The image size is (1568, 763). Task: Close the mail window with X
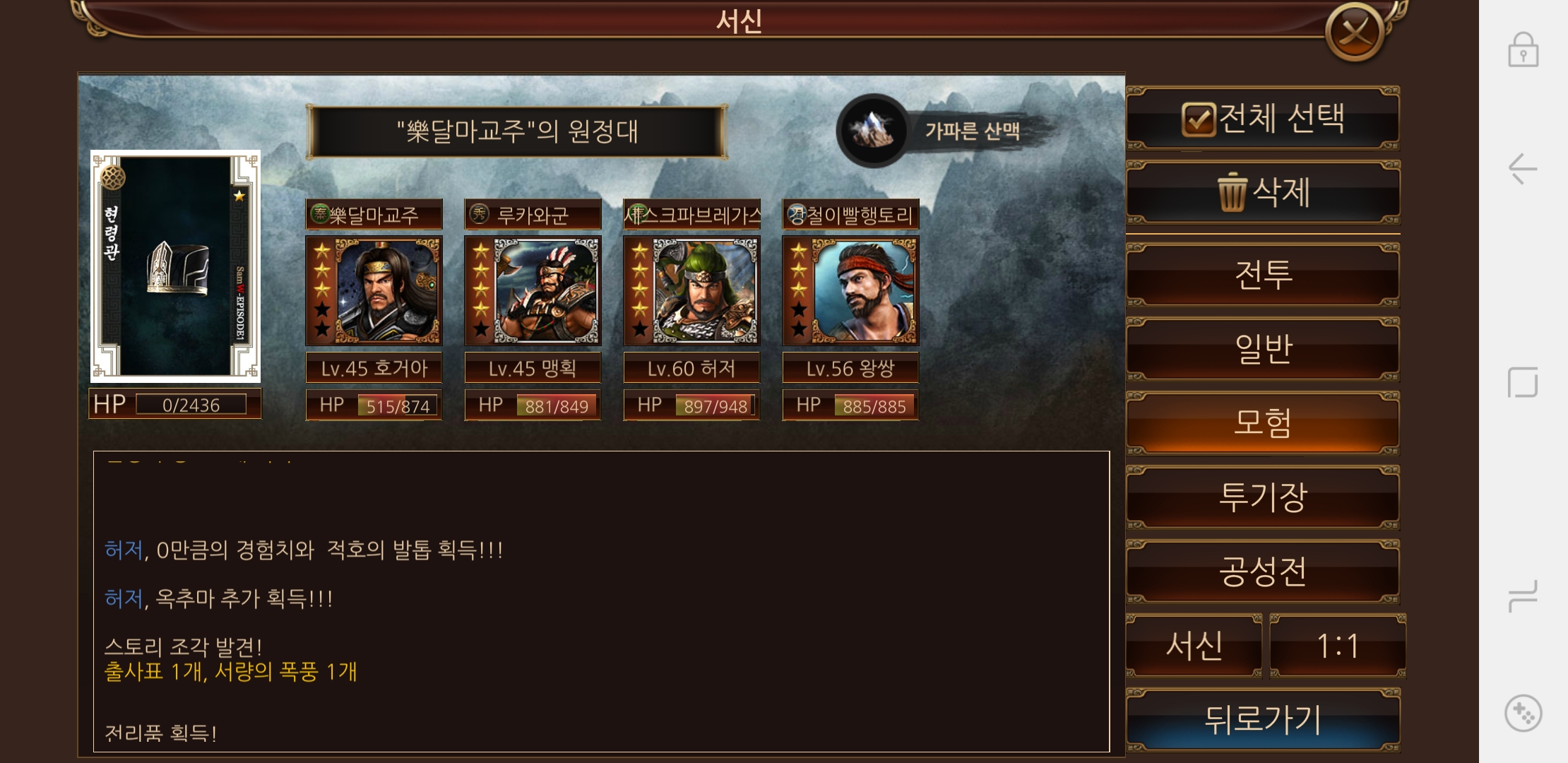pos(1354,31)
